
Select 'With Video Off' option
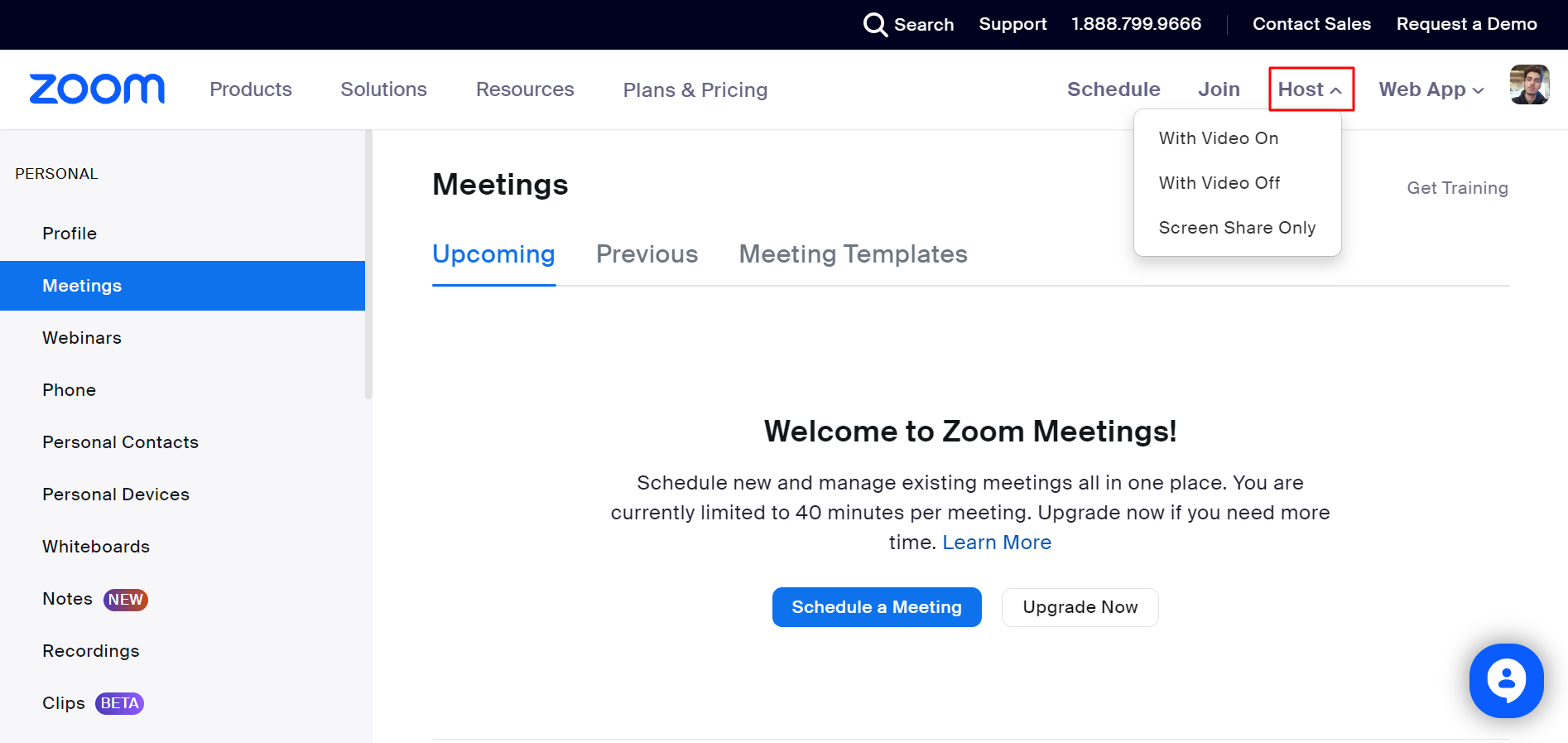click(x=1219, y=182)
